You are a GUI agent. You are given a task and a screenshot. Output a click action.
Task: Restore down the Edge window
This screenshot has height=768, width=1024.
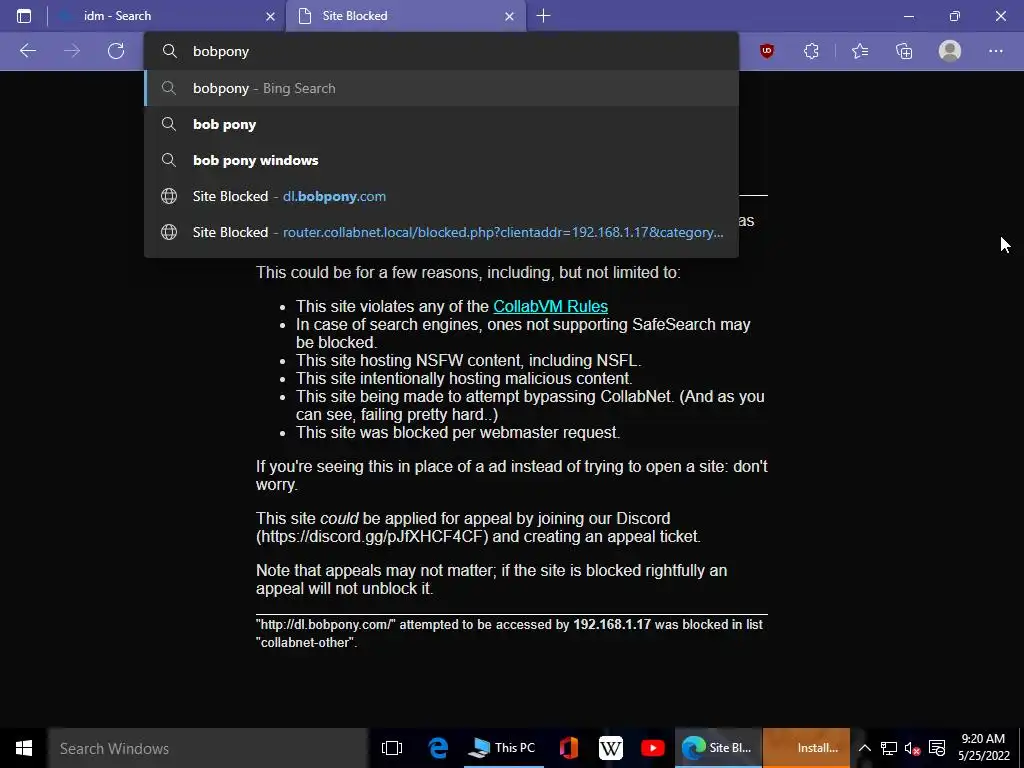(x=954, y=16)
